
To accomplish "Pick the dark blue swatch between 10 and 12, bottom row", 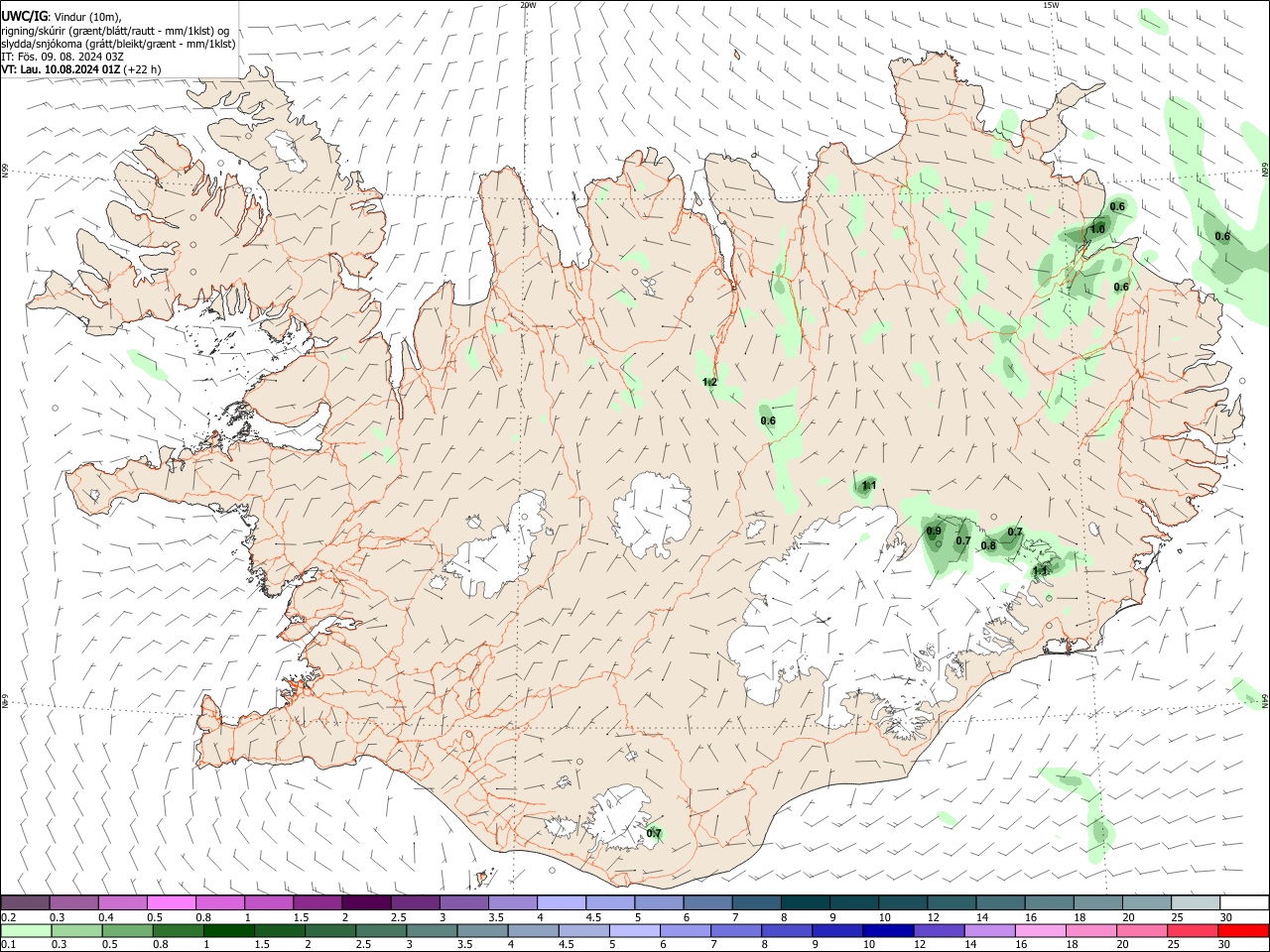I will (x=888, y=930).
